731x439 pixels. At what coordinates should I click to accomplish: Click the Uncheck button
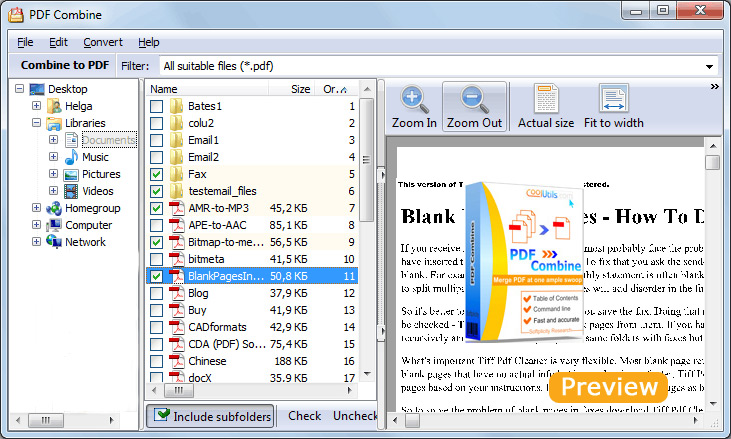tap(355, 416)
